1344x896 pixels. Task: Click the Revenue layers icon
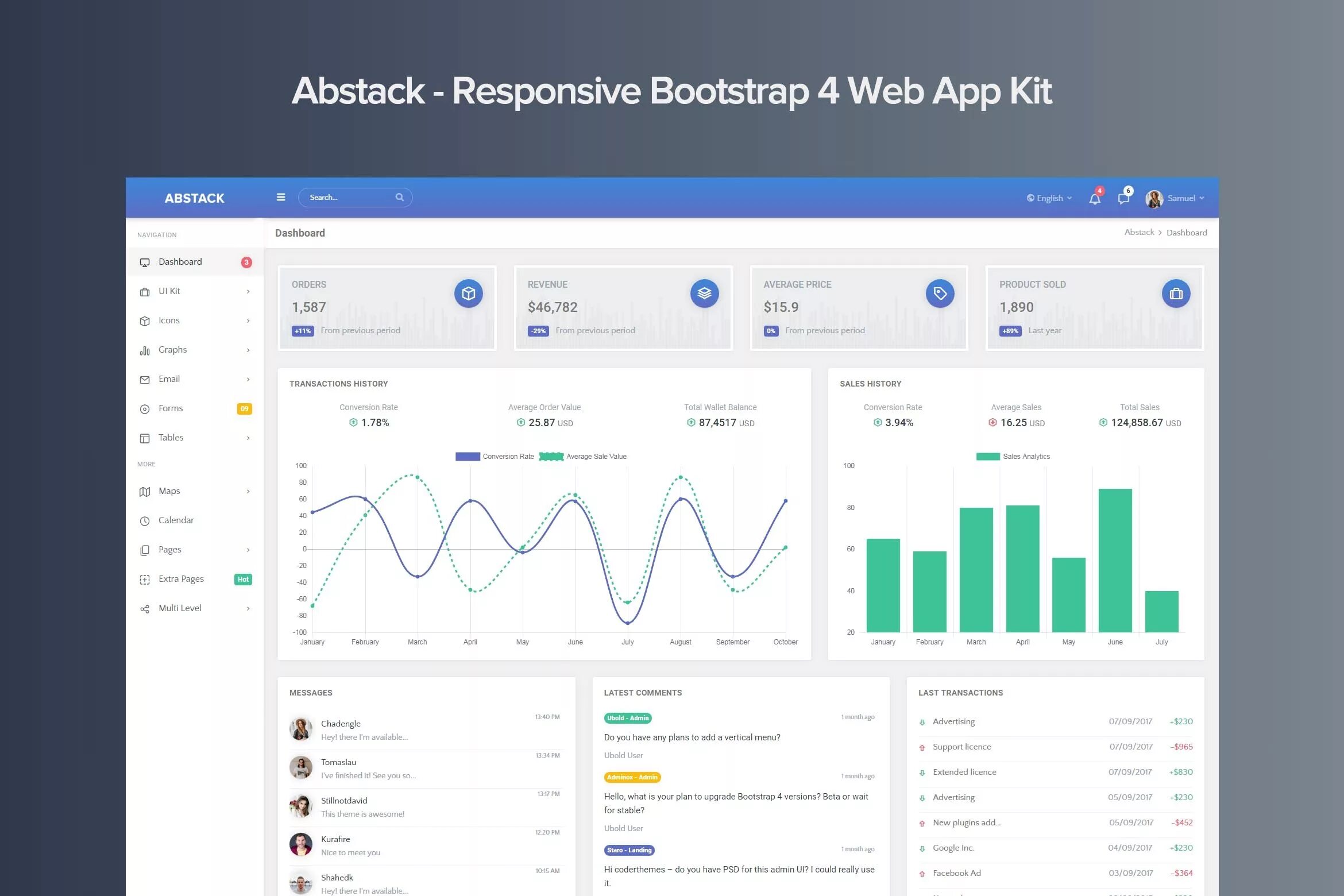pyautogui.click(x=704, y=293)
